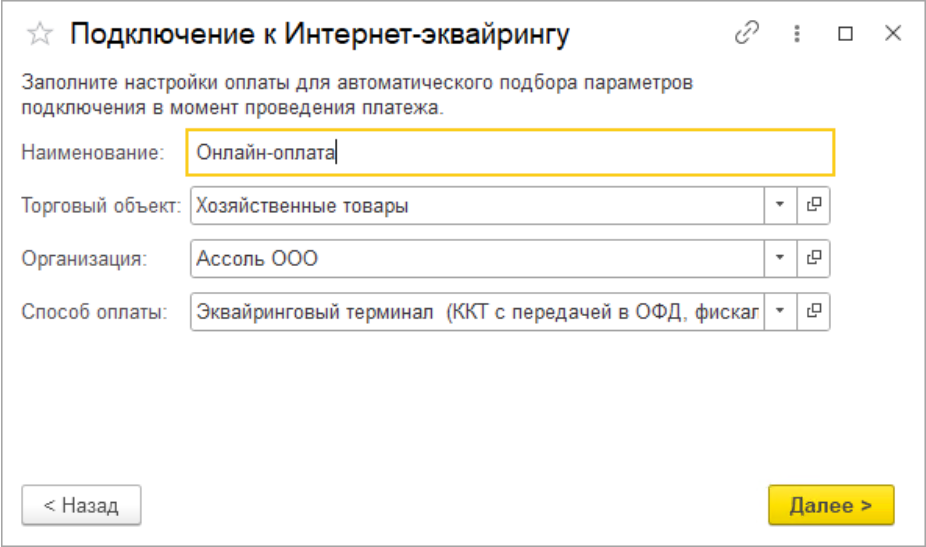Click the get link chain icon

coord(747,34)
